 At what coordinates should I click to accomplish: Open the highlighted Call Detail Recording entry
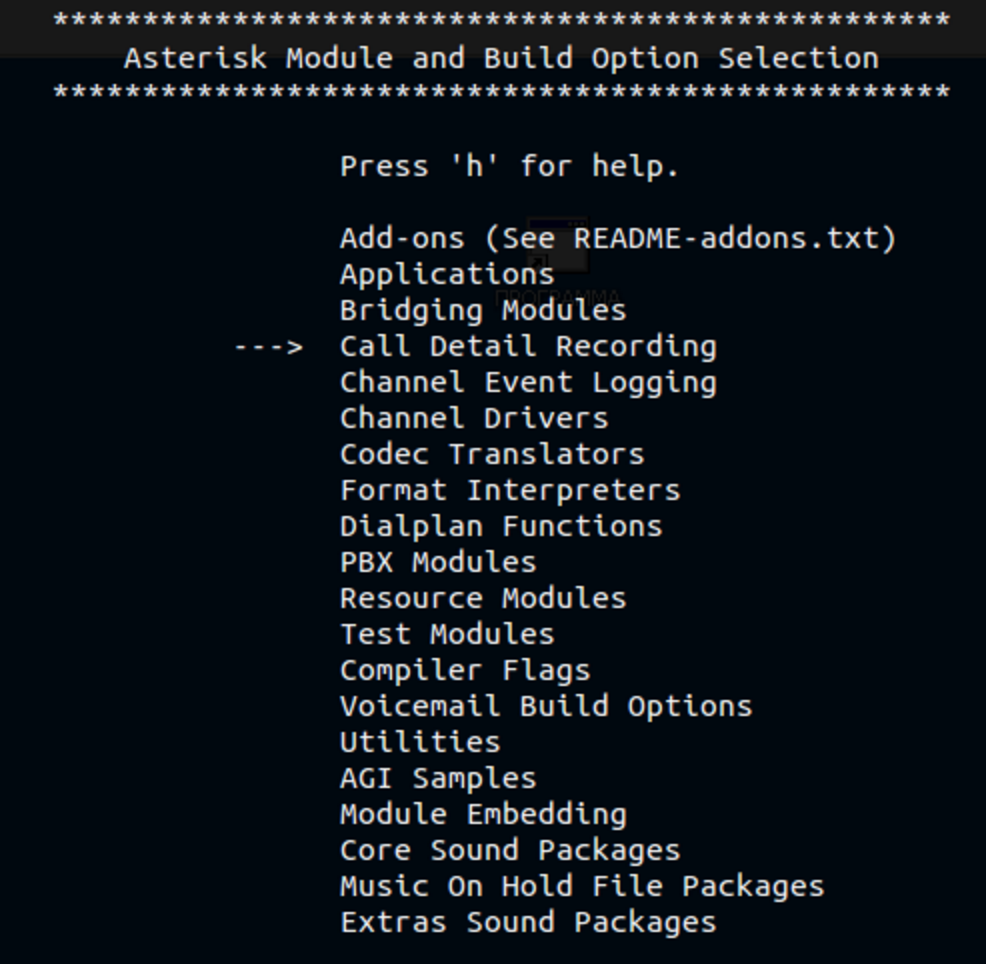[527, 347]
